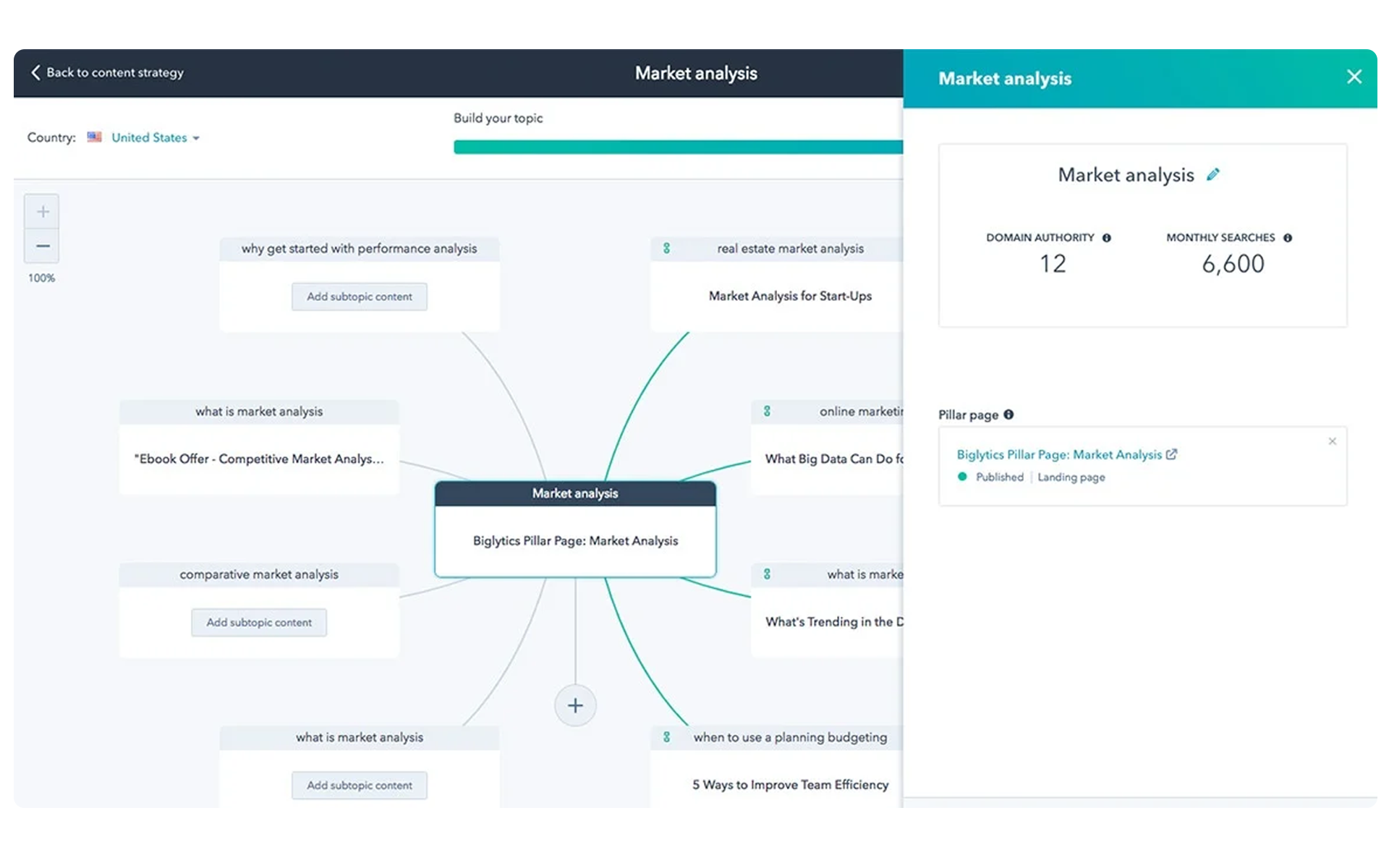The width and height of the screenshot is (1389, 868).
Task: Open 5 Ways to Improve Team Efficiency
Action: coord(790,785)
